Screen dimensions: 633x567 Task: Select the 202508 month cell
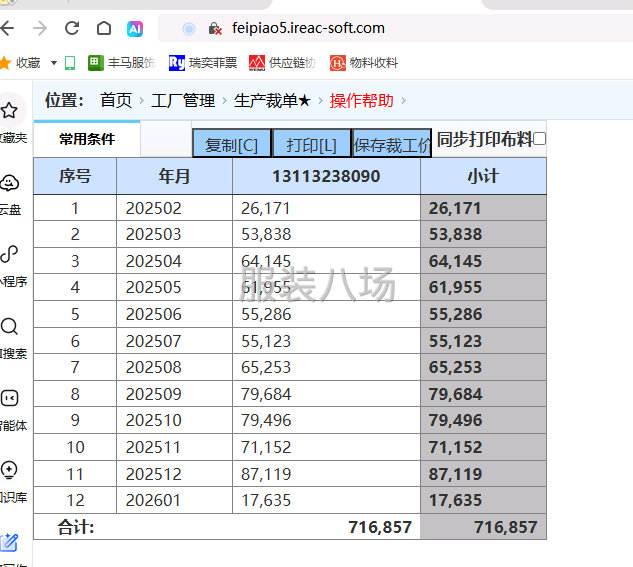pos(174,367)
